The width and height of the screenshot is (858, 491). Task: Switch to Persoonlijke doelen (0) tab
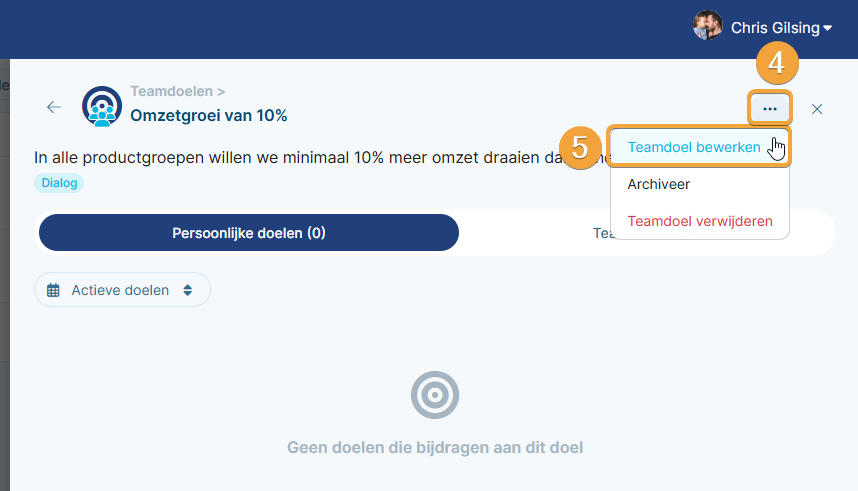click(249, 233)
